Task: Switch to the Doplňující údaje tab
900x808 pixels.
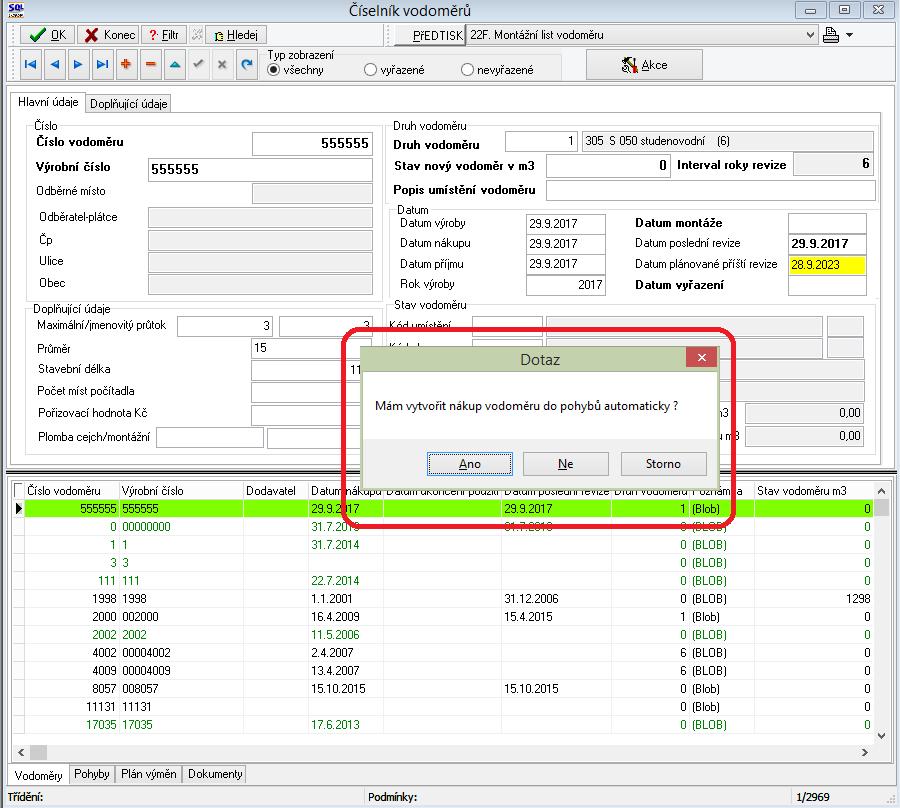Action: coord(129,104)
